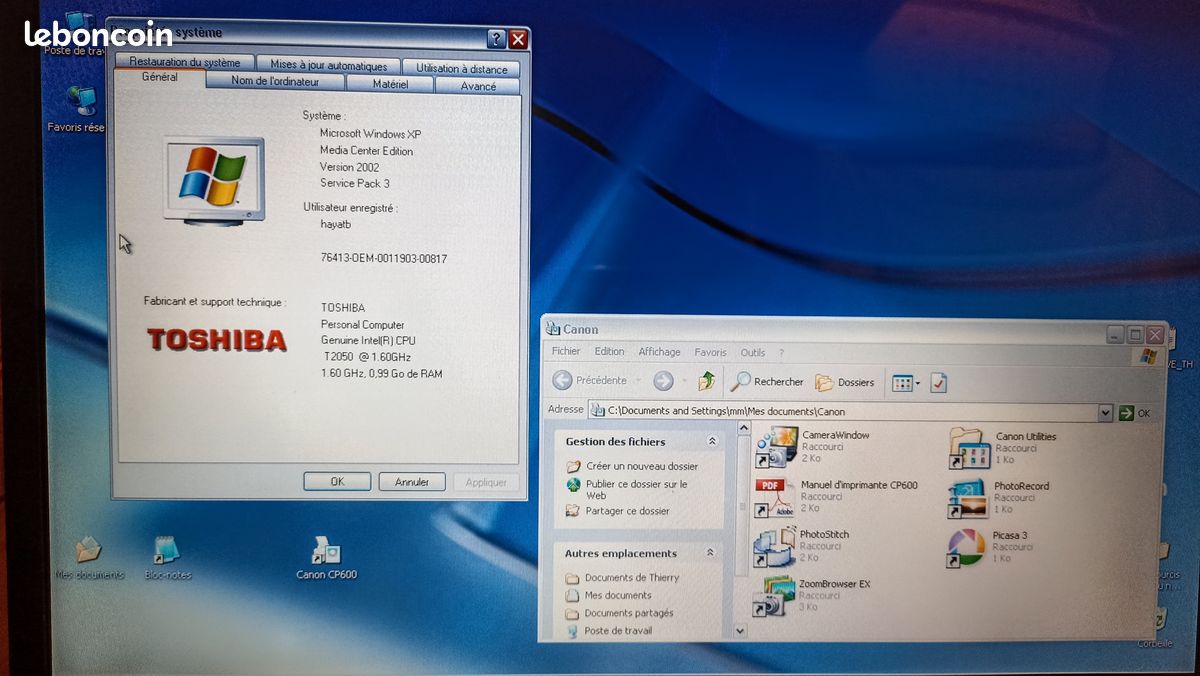The image size is (1200, 676).
Task: Open the Fichier menu in Canon window
Action: [566, 352]
